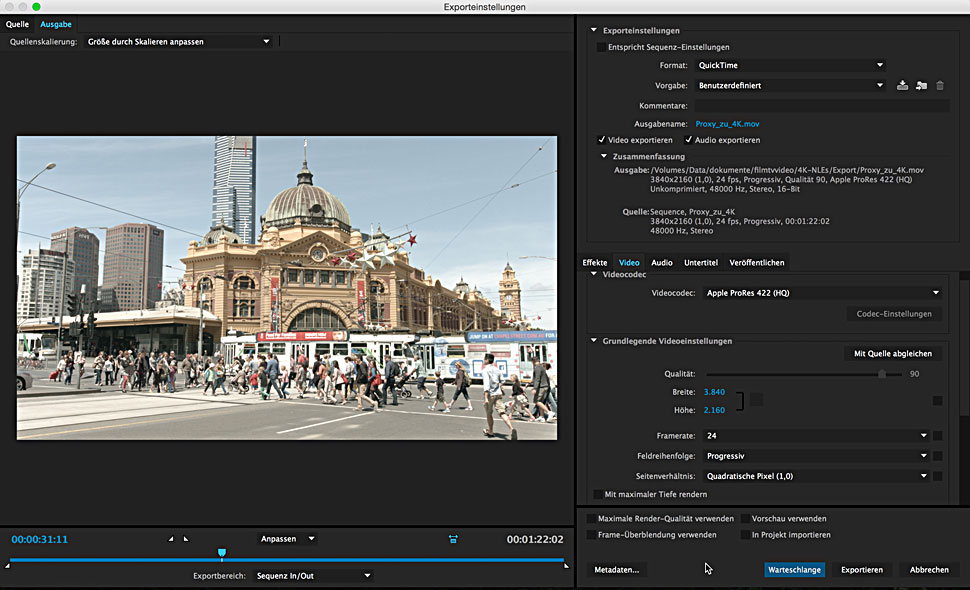Click the save preset icon next to Vorgabe
Viewport: 970px width, 590px height.
coord(902,86)
